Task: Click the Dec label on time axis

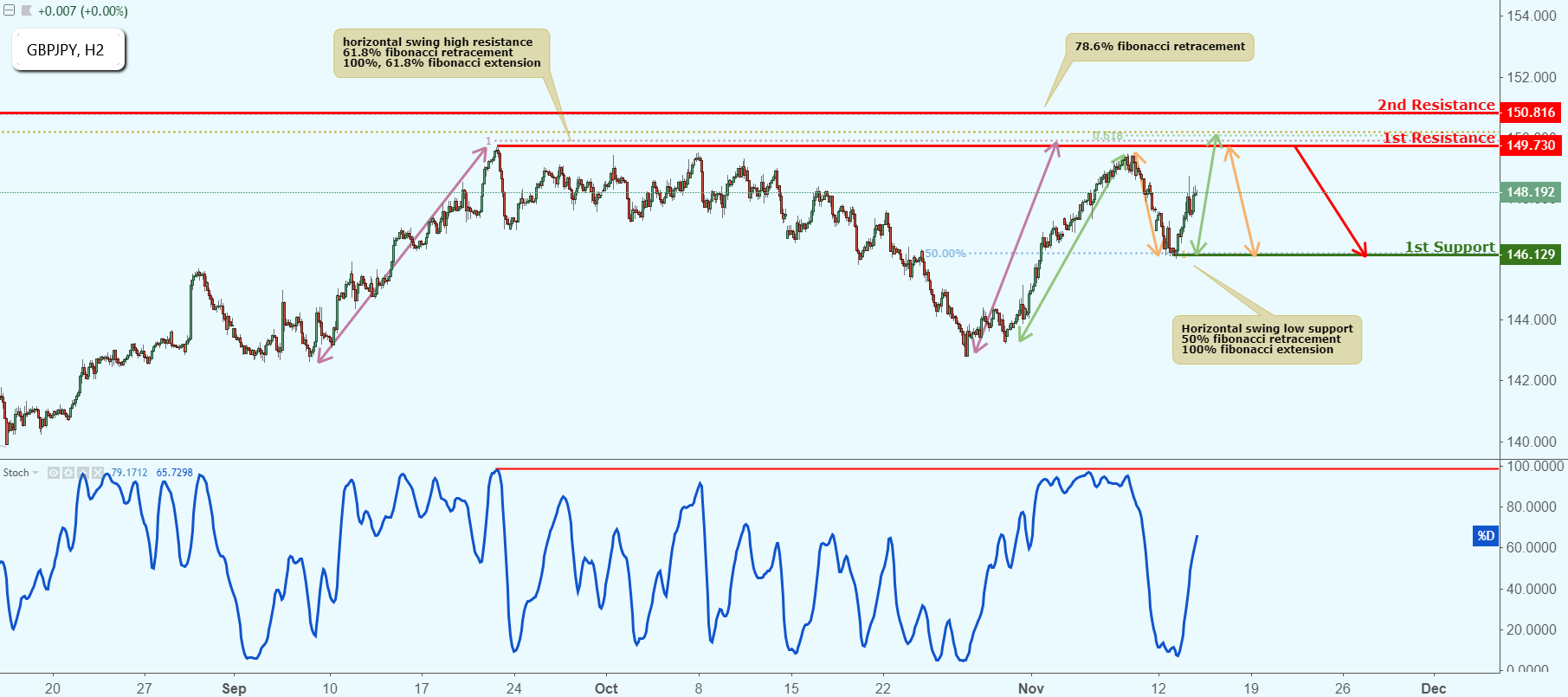Action: [1434, 688]
